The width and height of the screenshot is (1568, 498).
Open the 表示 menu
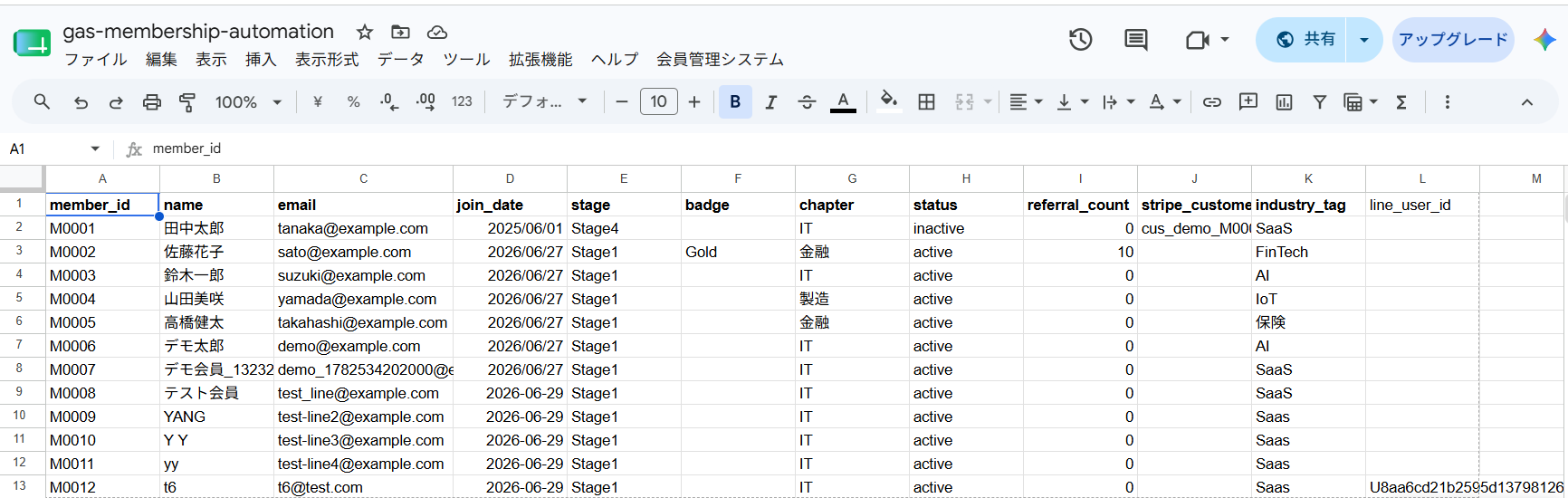coord(211,60)
